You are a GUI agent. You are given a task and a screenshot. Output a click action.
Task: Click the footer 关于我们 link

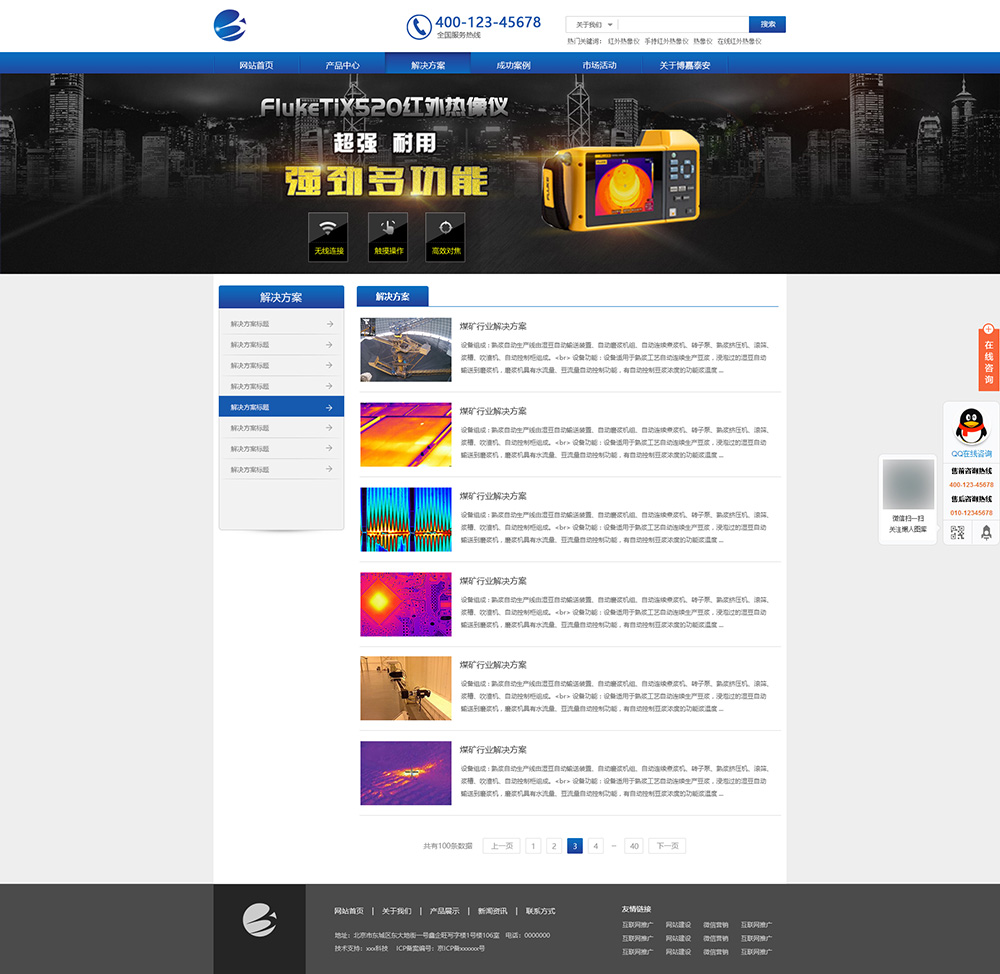[x=397, y=911]
